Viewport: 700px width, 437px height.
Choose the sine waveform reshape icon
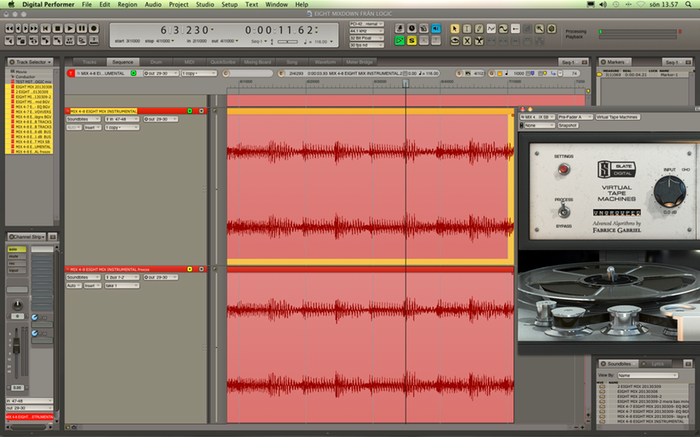point(503,29)
